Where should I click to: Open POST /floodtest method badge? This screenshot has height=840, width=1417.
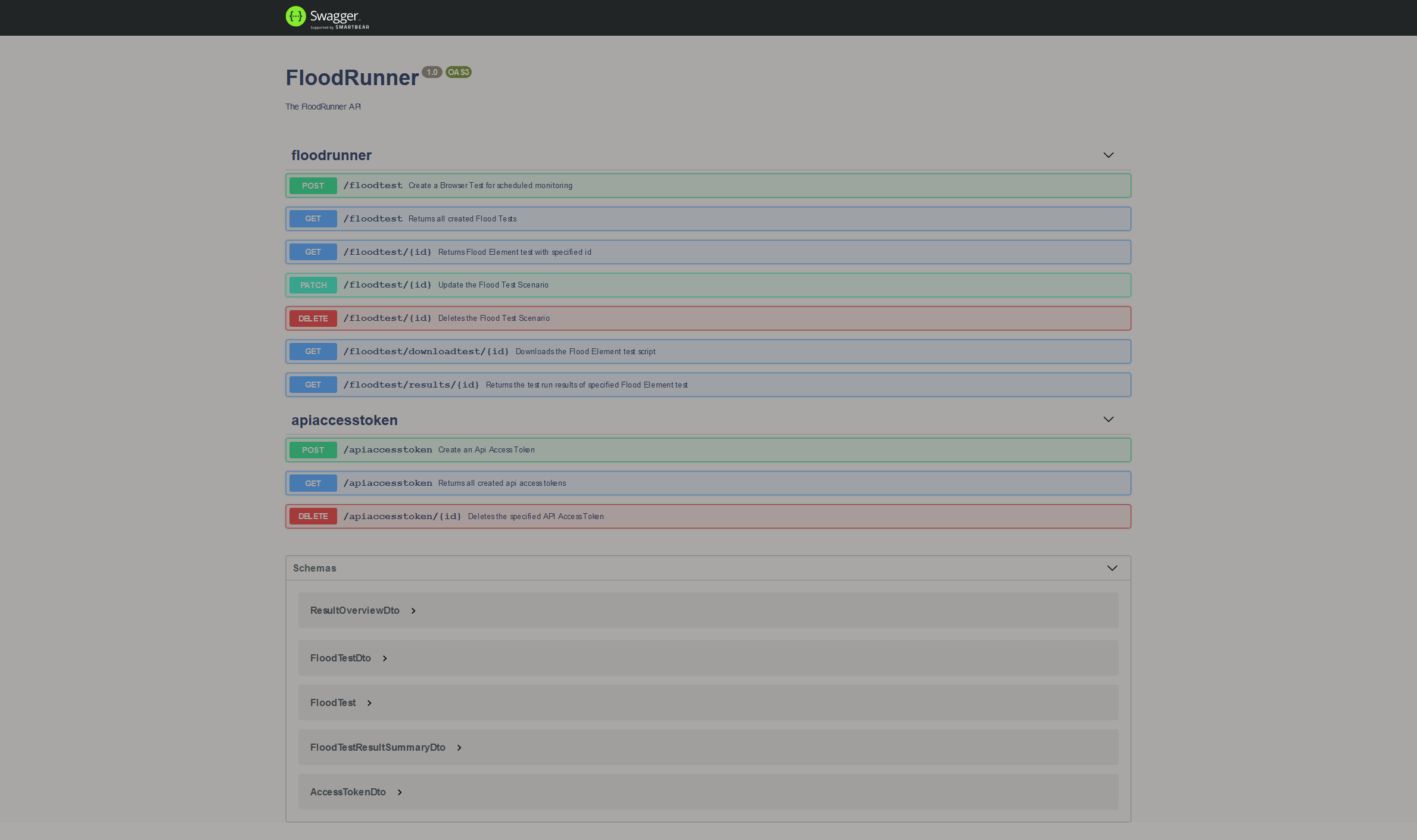[313, 186]
